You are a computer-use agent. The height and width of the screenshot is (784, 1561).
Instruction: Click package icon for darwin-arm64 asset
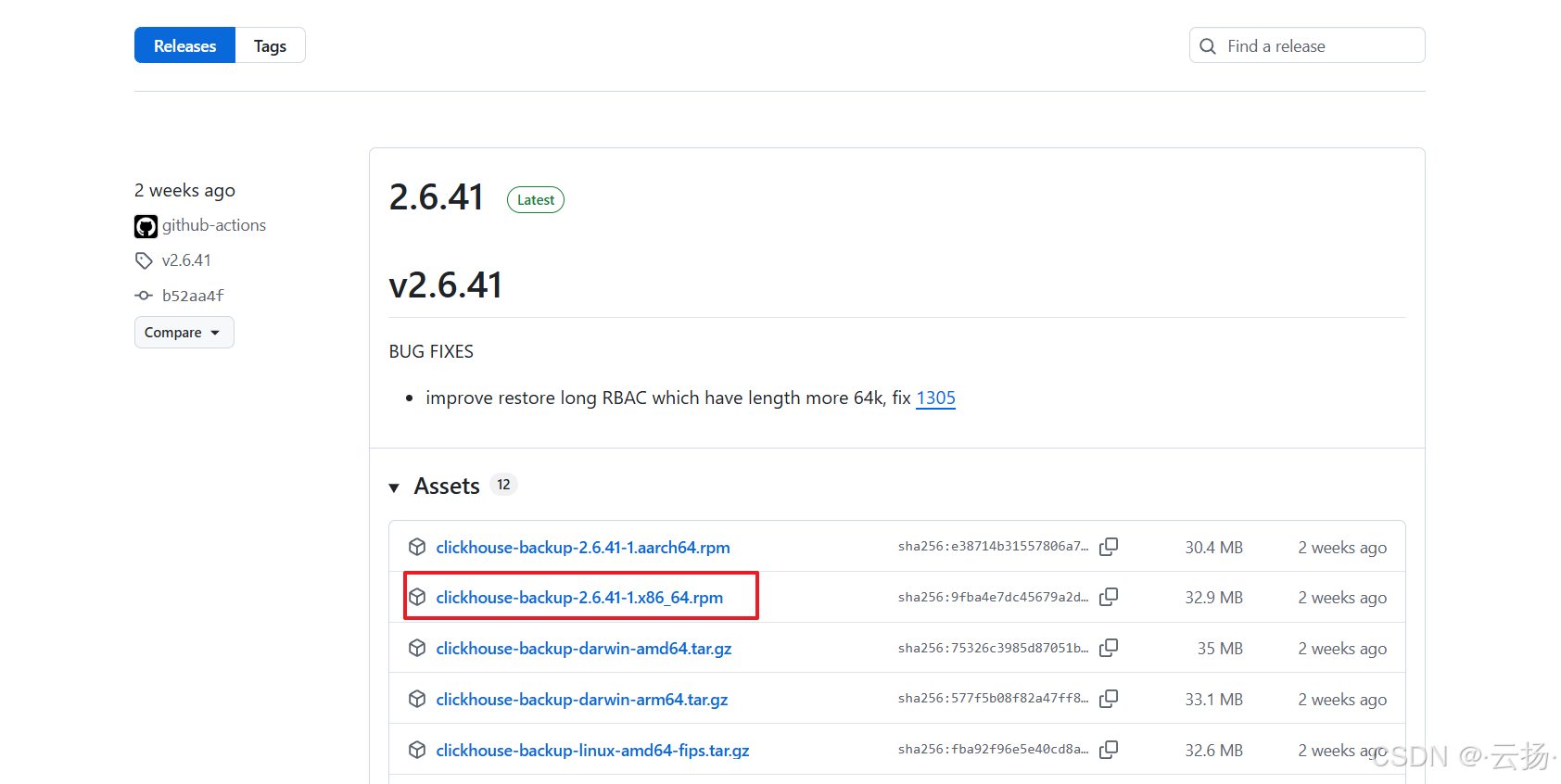tap(417, 699)
